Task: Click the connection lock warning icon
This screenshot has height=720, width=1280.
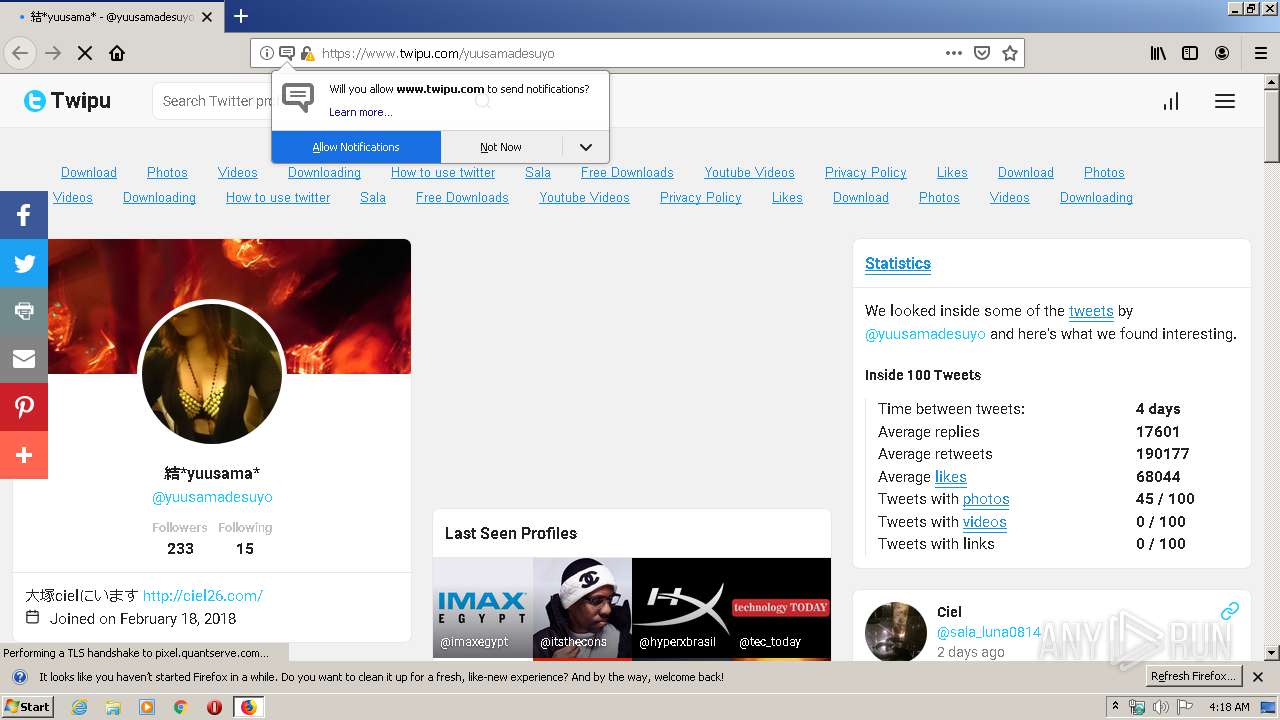Action: pyautogui.click(x=307, y=53)
